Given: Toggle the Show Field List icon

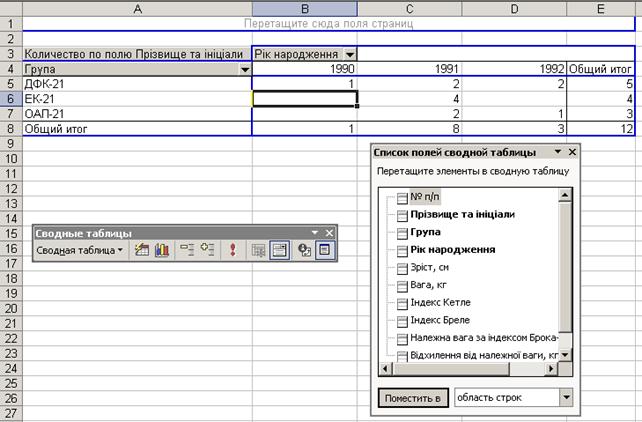Looking at the screenshot, I should coord(325,250).
